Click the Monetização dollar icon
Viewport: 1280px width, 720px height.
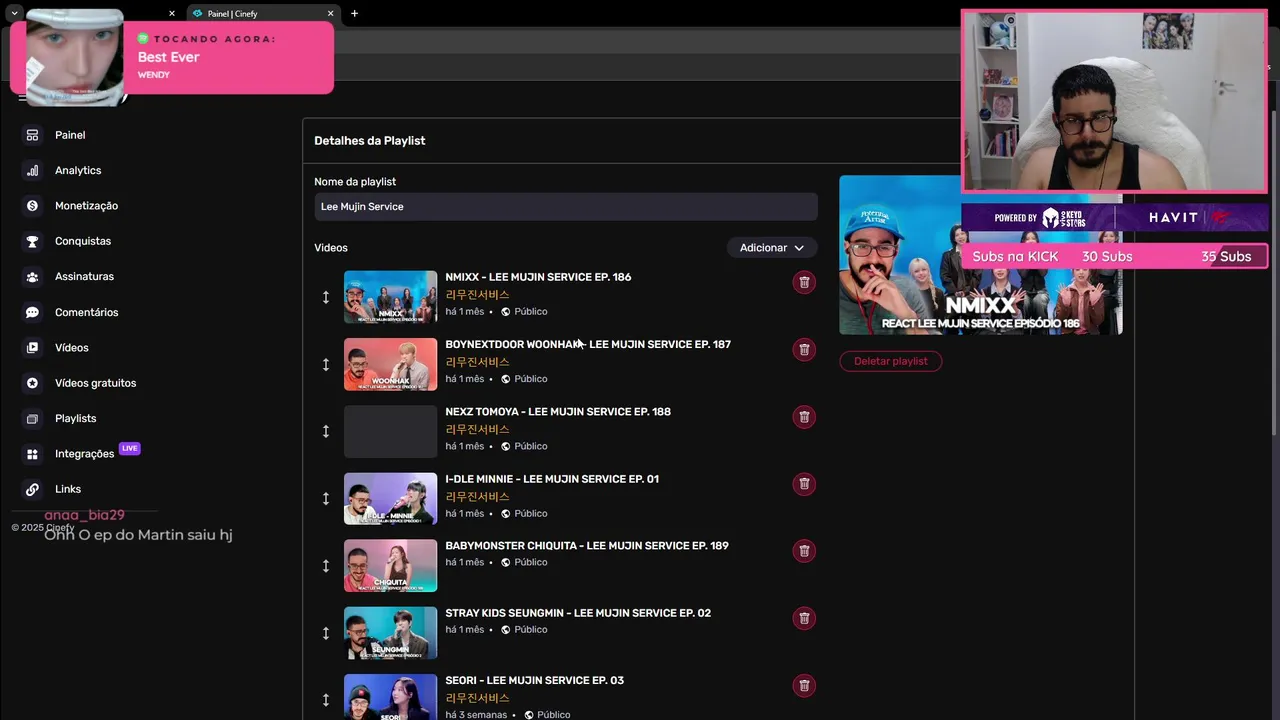coord(32,206)
